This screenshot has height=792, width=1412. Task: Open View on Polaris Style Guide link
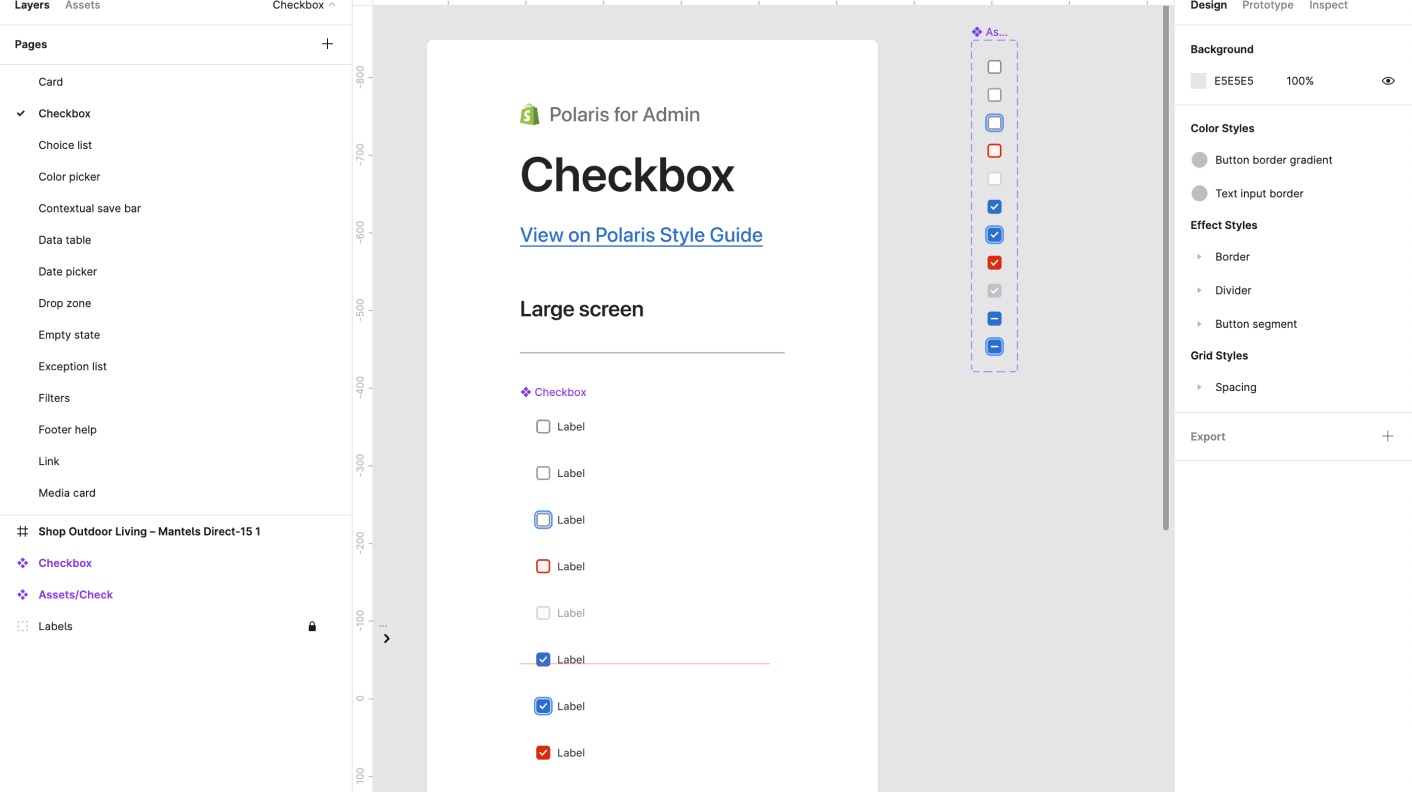pyautogui.click(x=641, y=235)
